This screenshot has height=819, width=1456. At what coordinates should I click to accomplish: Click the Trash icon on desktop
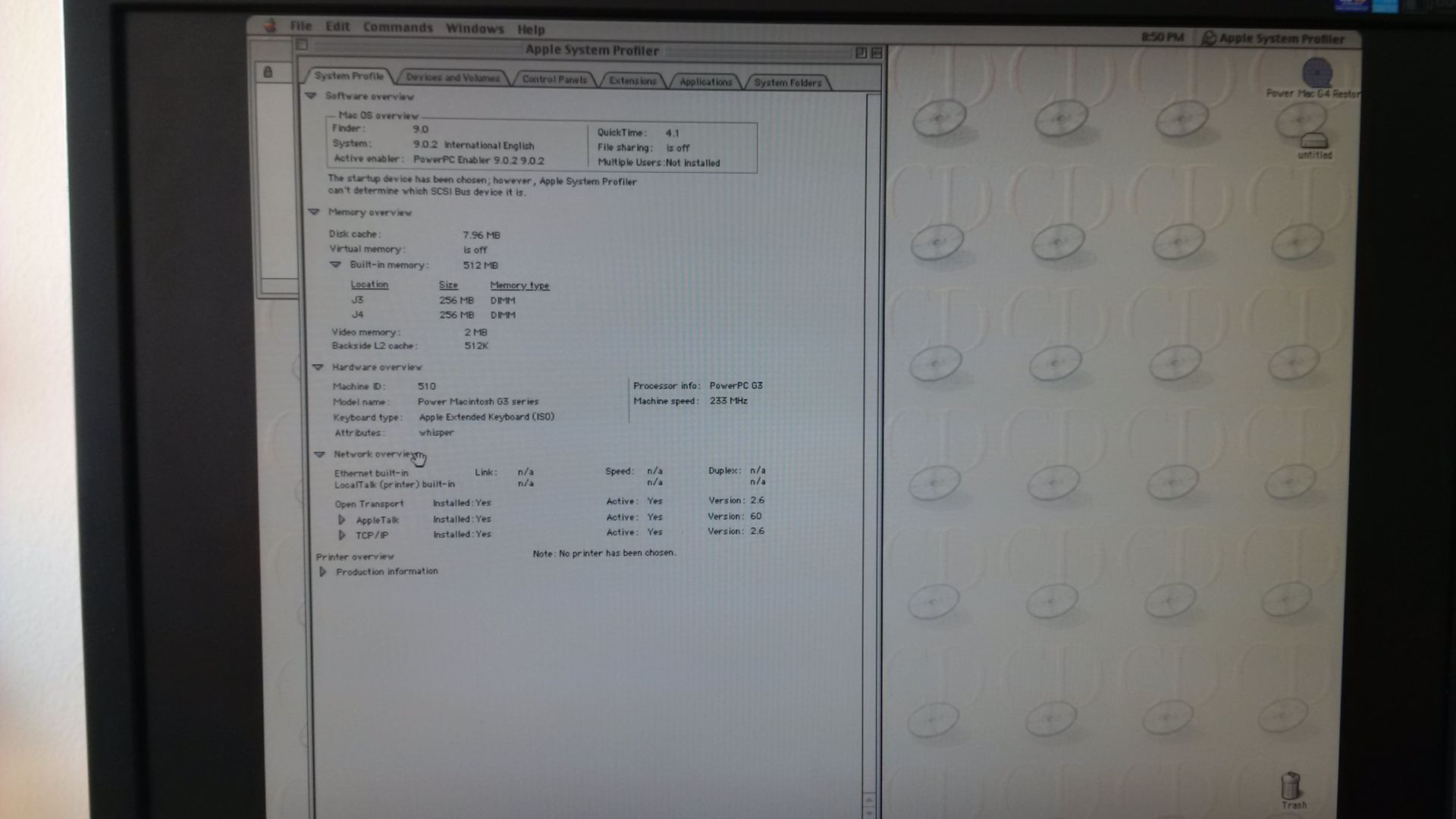click(x=1291, y=786)
